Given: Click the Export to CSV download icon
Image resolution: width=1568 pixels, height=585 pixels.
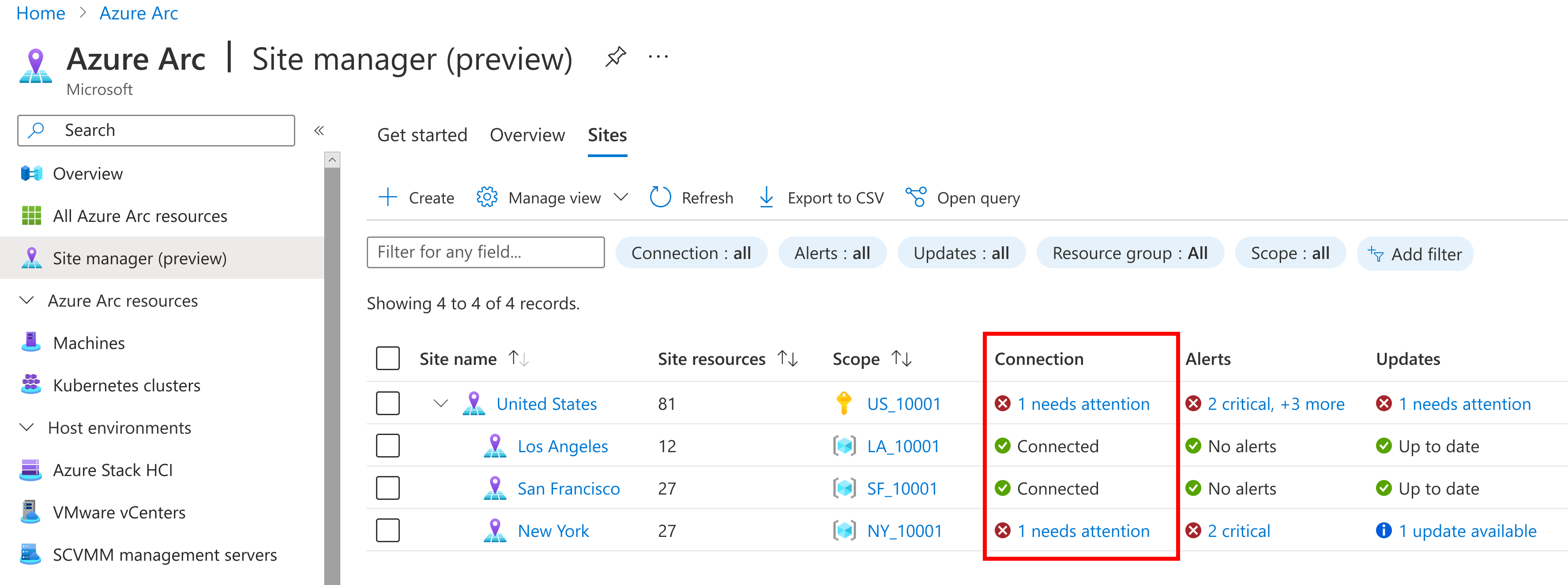Looking at the screenshot, I should point(767,197).
